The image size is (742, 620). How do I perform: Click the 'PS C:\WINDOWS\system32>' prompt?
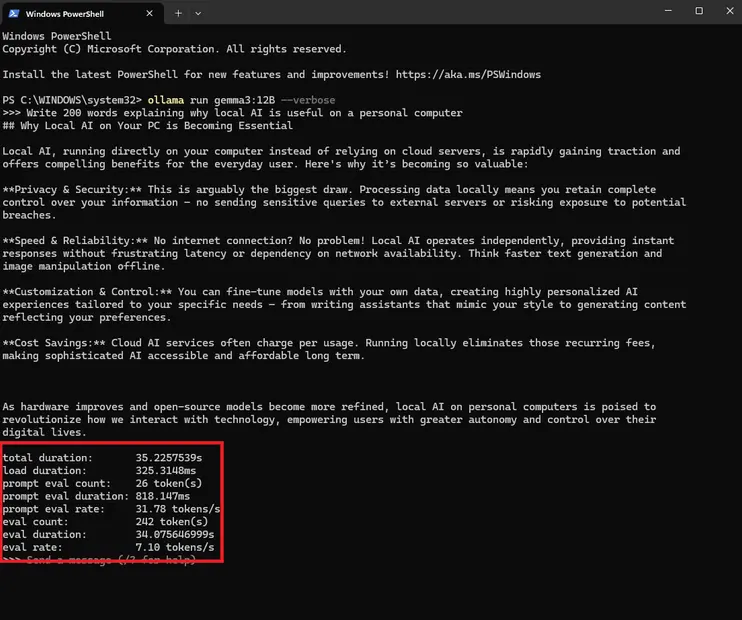coord(72,100)
